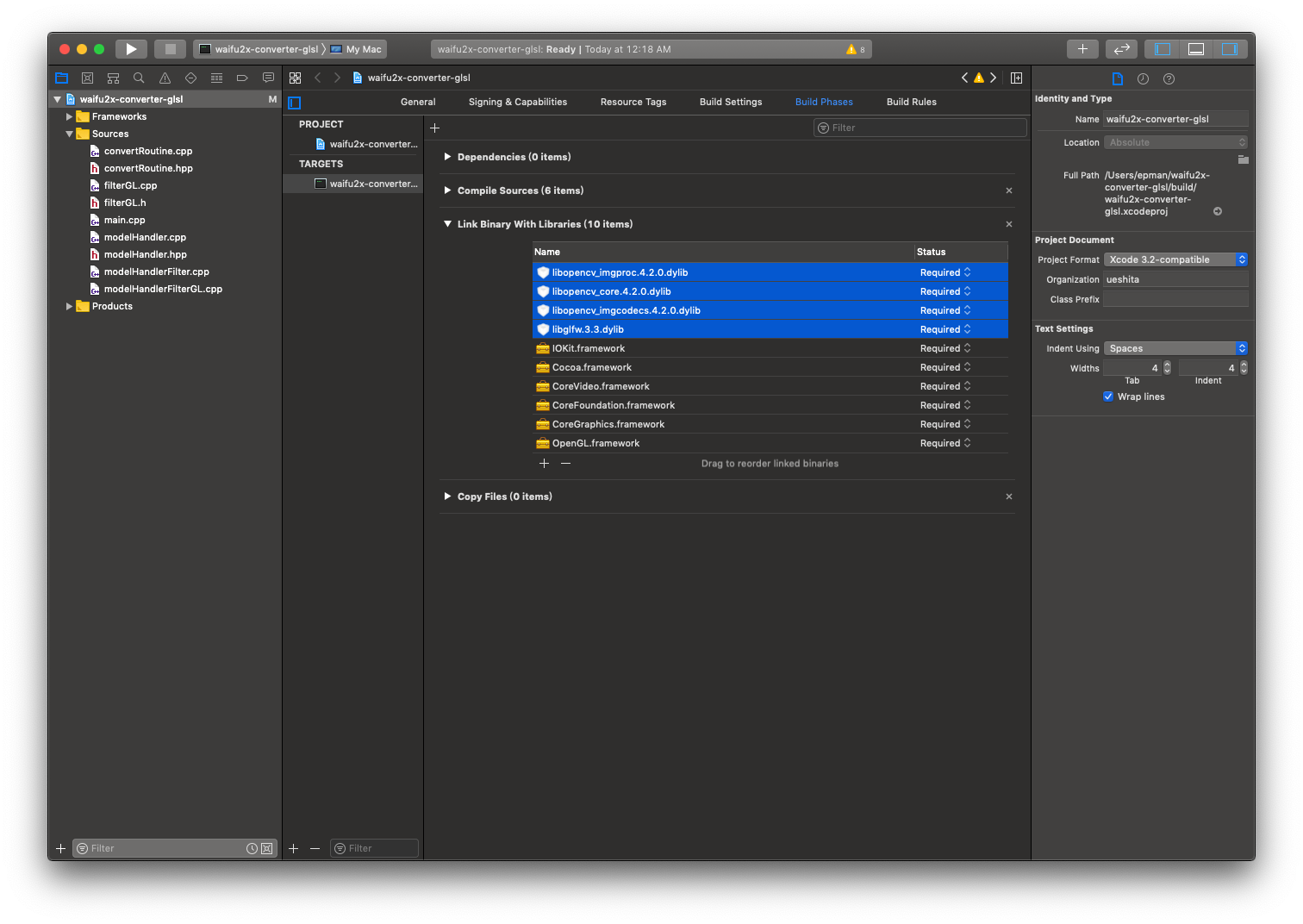The image size is (1303, 924).
Task: Open the Find navigator magnifier icon
Action: (x=139, y=78)
